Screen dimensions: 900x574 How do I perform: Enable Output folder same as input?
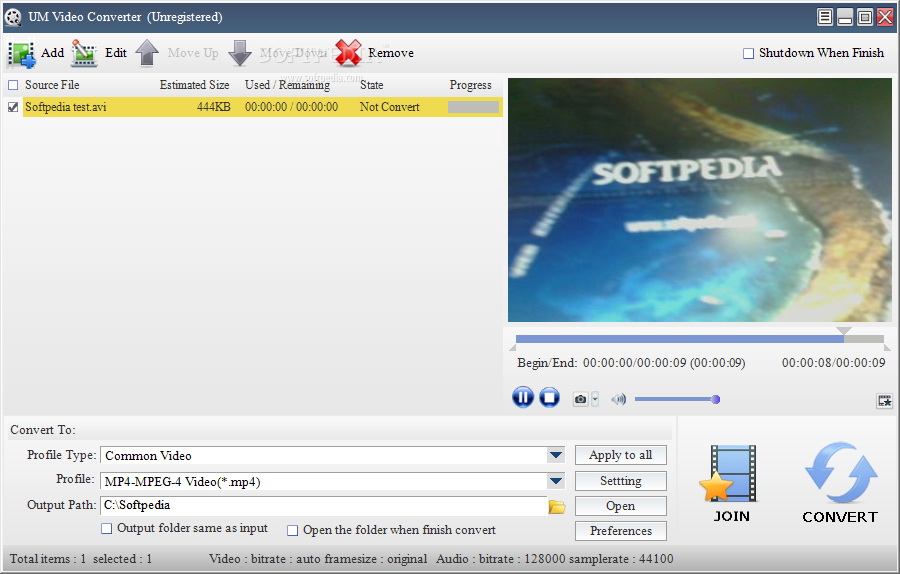click(107, 529)
